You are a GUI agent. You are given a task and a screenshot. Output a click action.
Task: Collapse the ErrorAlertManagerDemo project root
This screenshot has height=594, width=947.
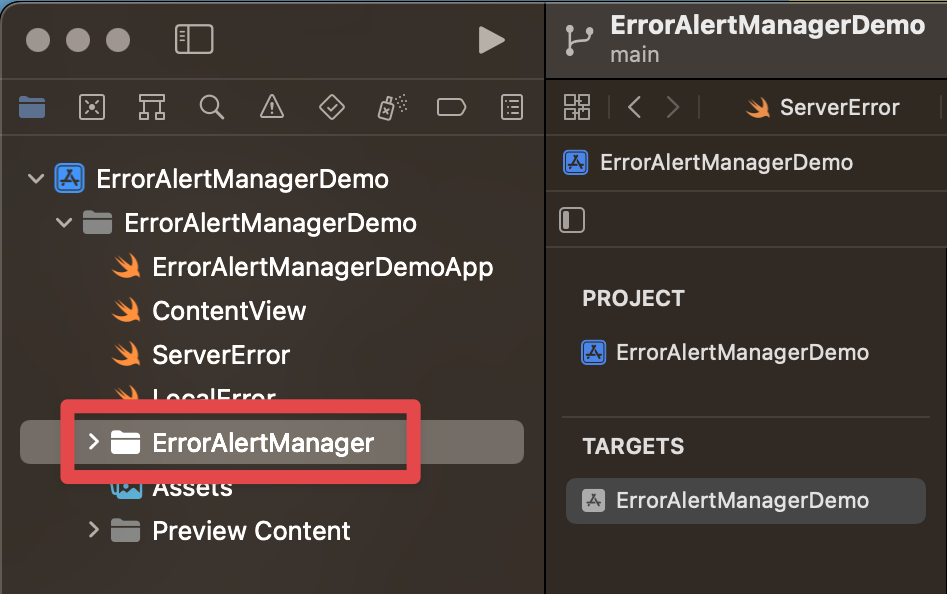37,180
